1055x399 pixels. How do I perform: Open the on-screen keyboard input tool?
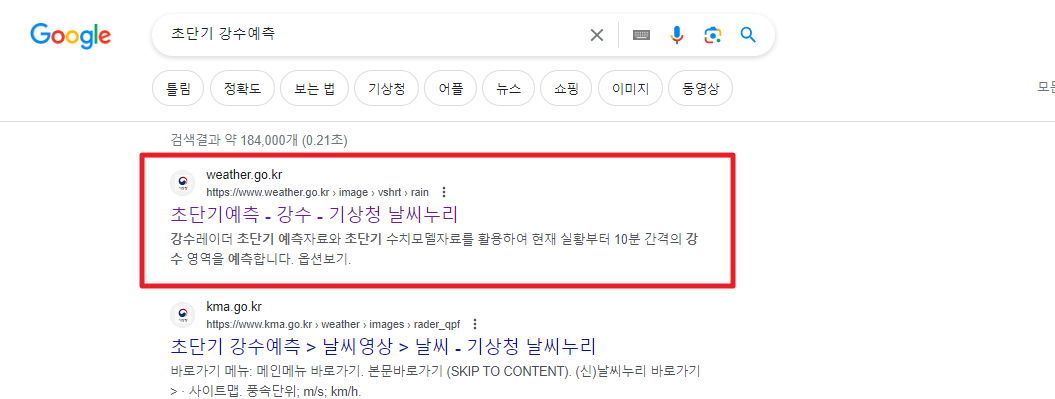click(x=641, y=35)
